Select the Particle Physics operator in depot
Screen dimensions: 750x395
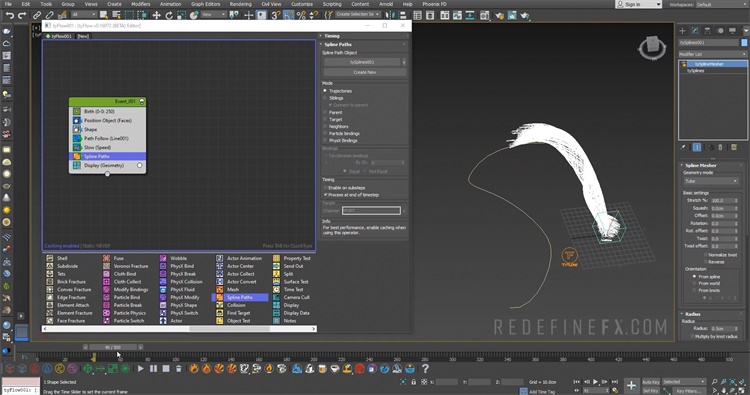(x=125, y=313)
